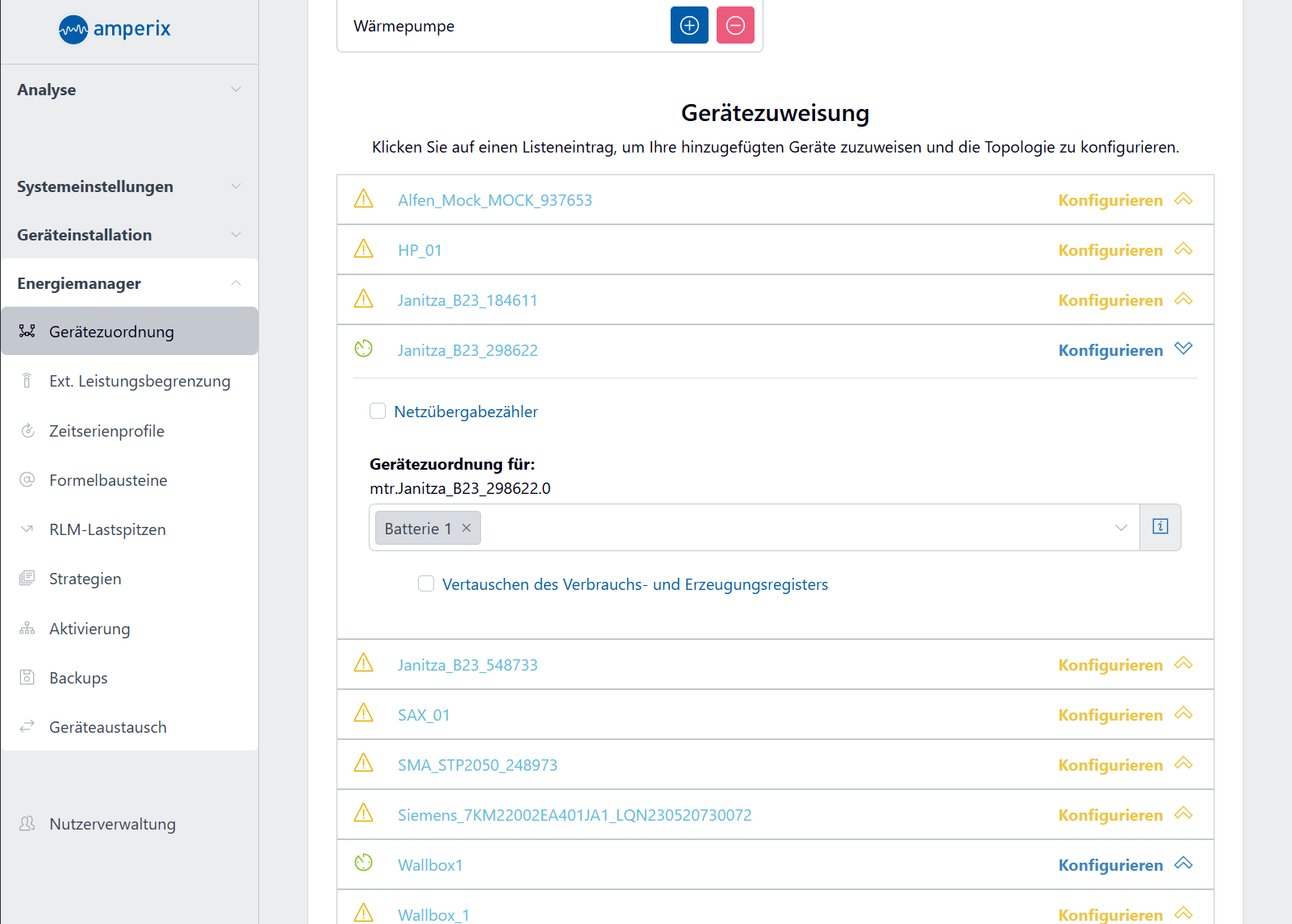Toggle Vertauschen des Verbrauchs- und Erzeugungsregisters checkbox
Viewport: 1292px width, 924px height.
pyautogui.click(x=426, y=583)
